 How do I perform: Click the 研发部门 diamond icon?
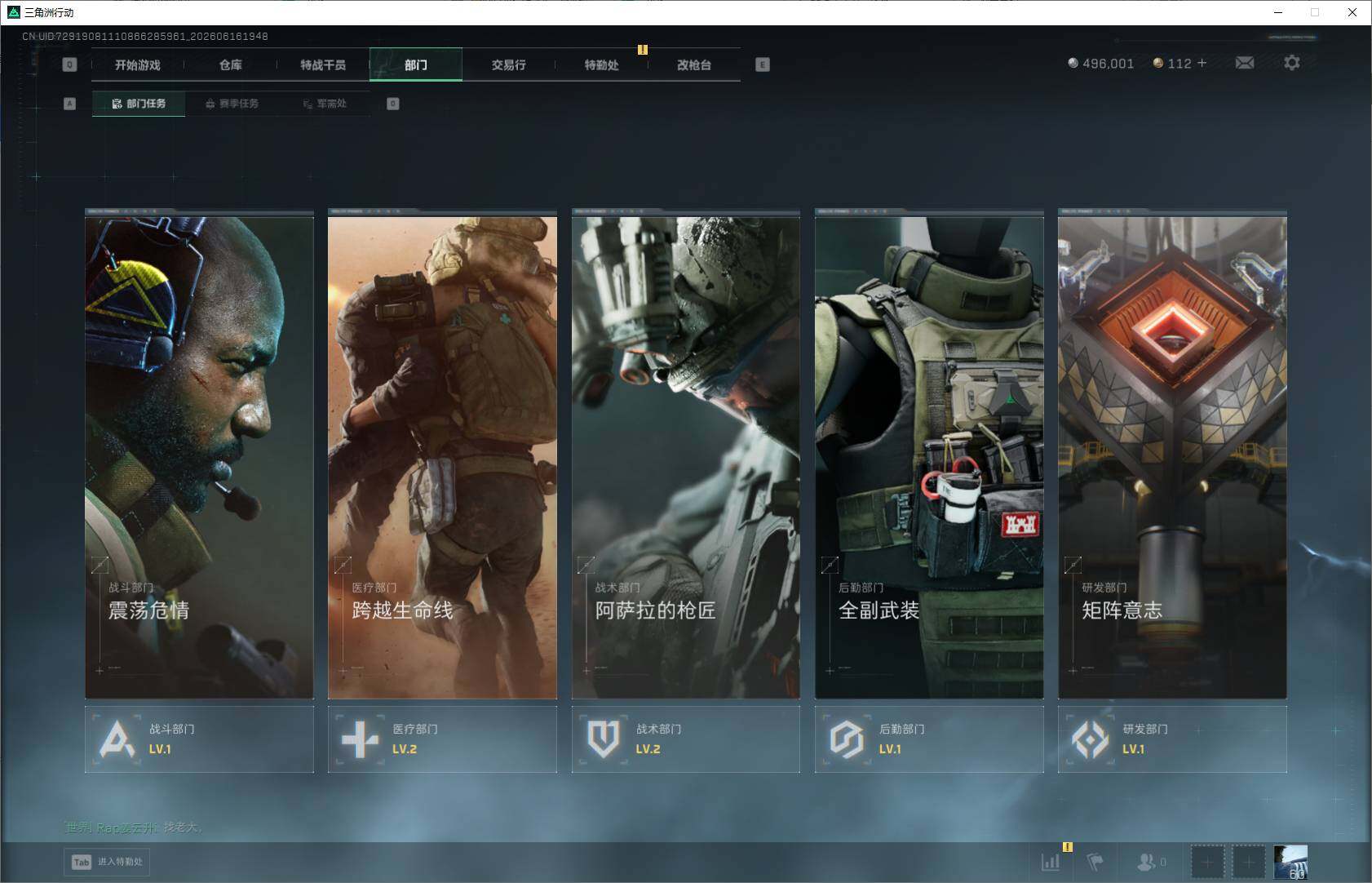(1090, 739)
